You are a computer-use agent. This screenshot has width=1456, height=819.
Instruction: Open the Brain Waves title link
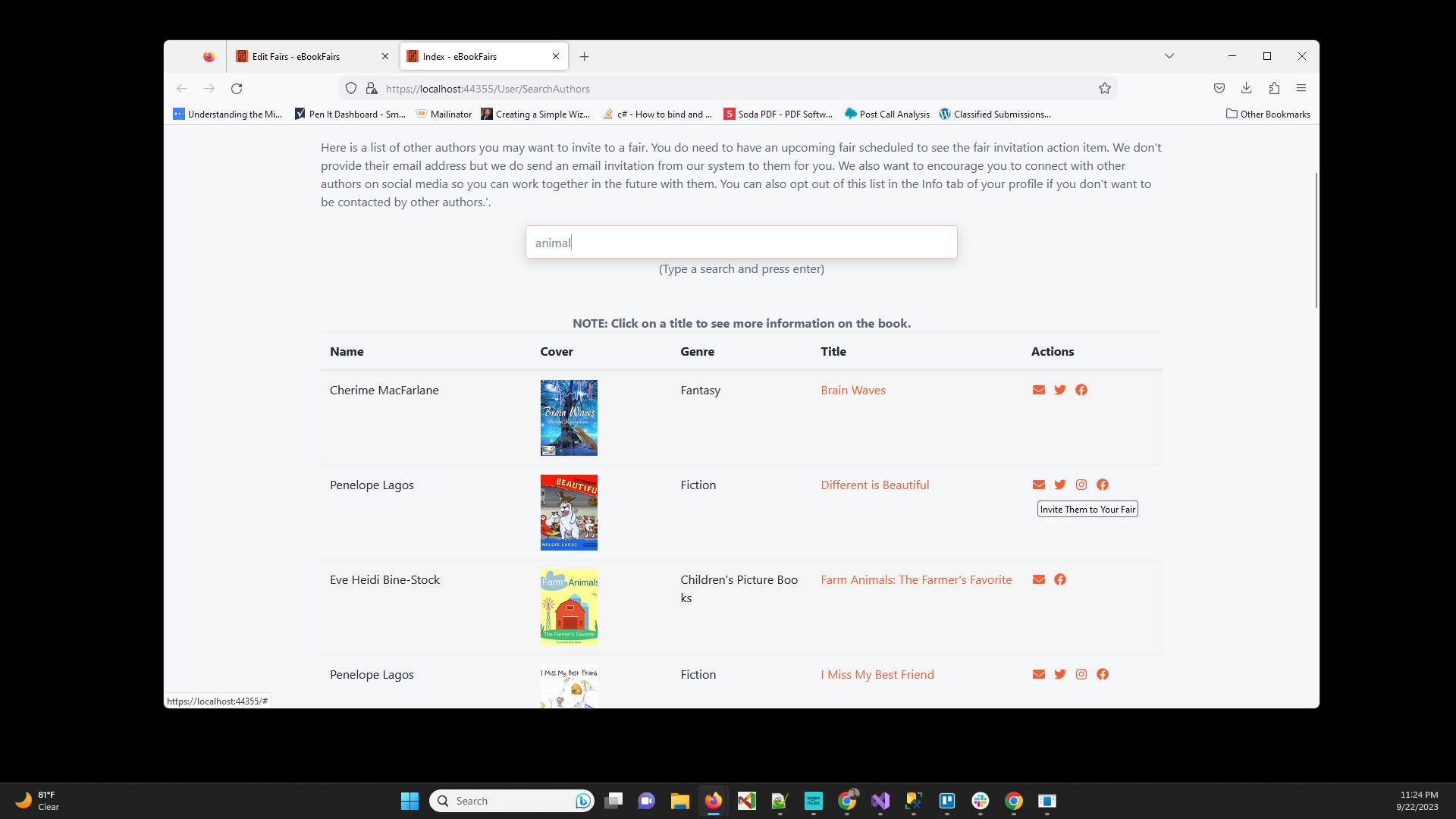(x=852, y=390)
